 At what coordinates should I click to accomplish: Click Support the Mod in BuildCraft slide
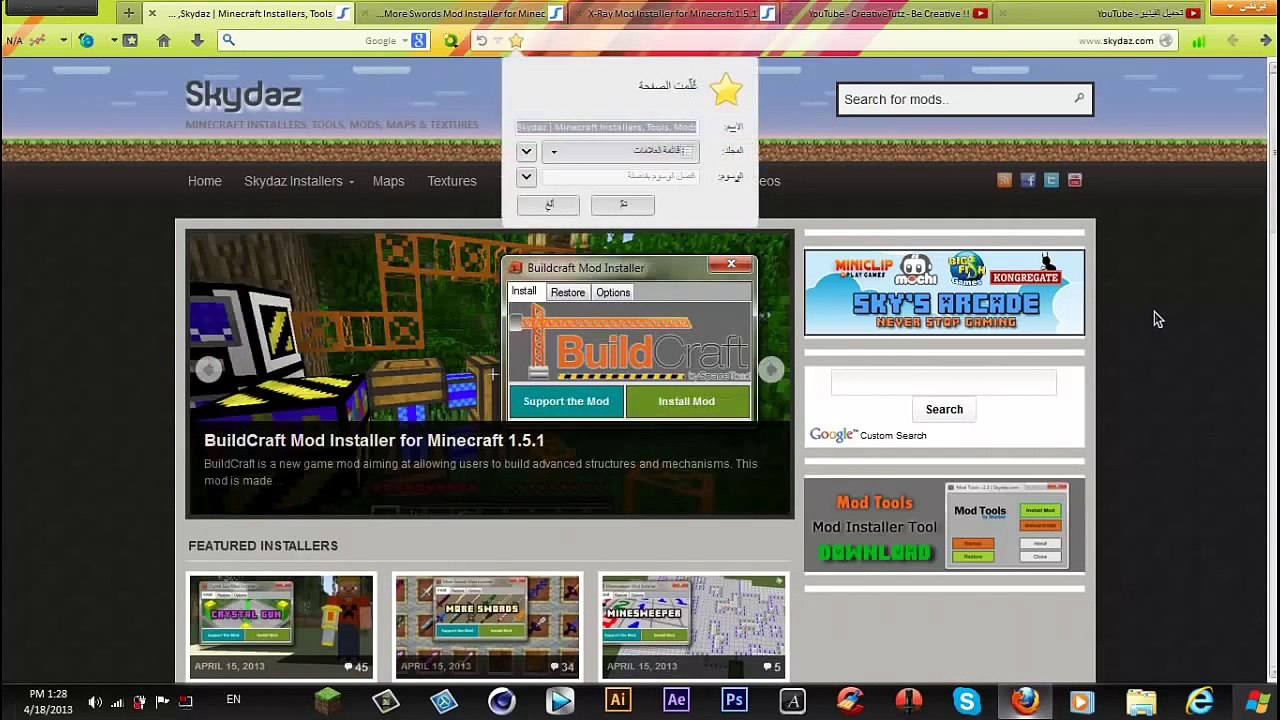[x=566, y=401]
